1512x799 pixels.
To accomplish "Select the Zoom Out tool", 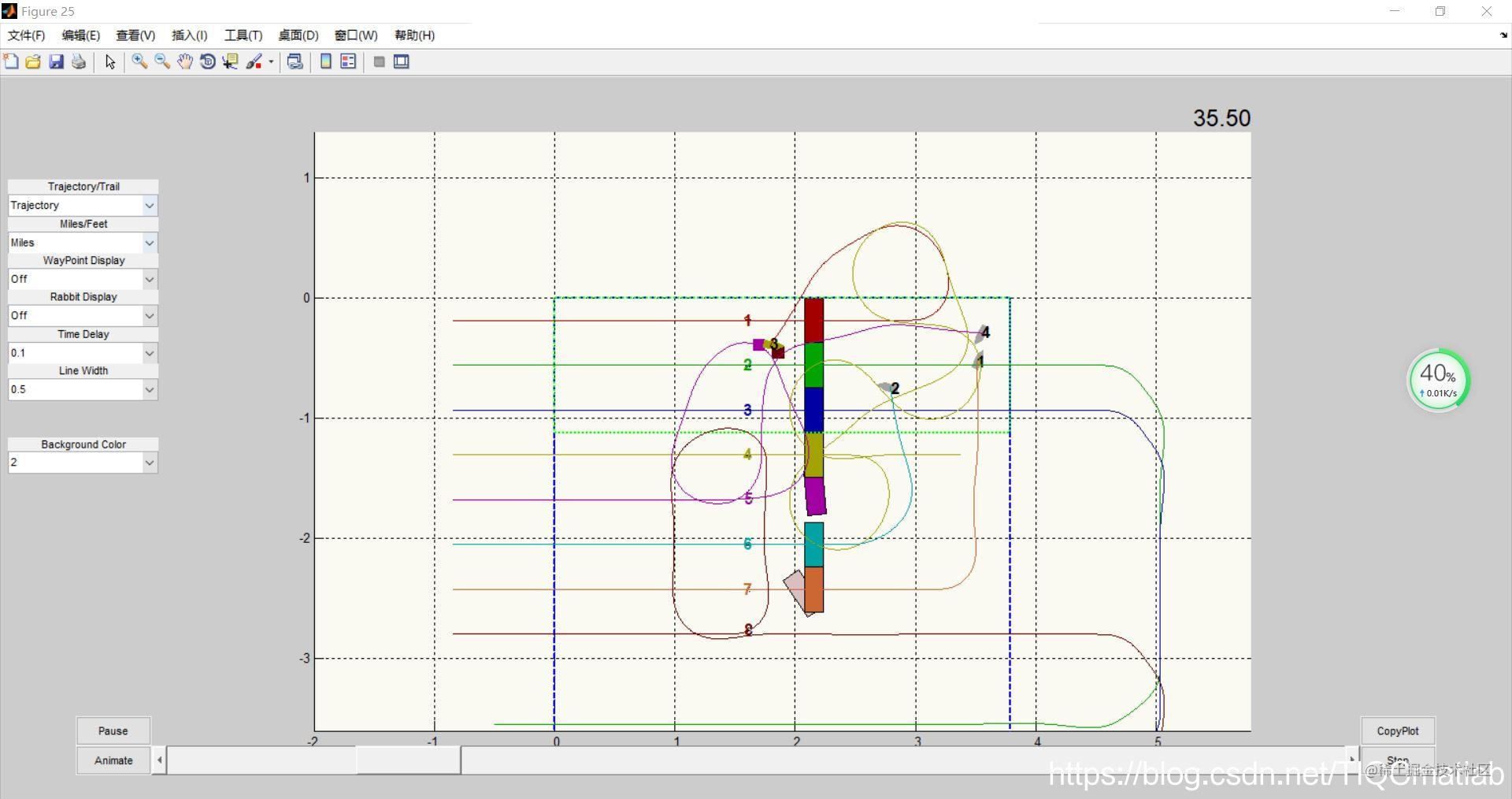I will click(162, 61).
